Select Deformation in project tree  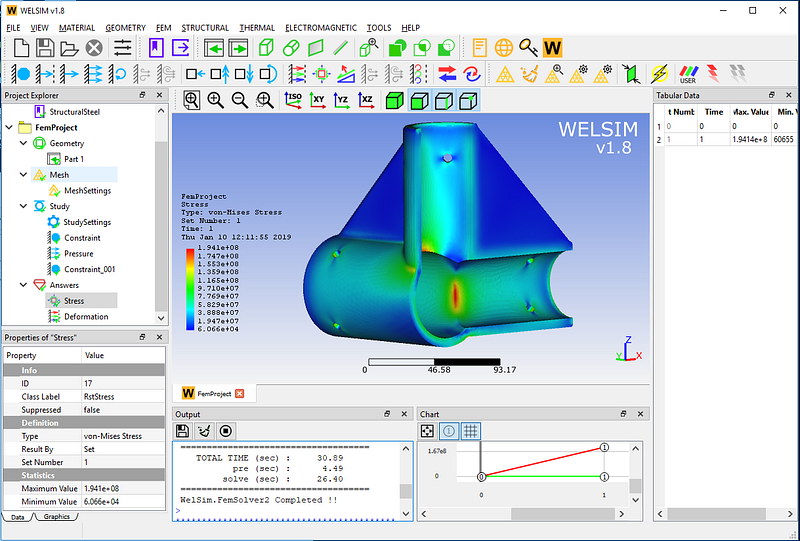tap(86, 316)
